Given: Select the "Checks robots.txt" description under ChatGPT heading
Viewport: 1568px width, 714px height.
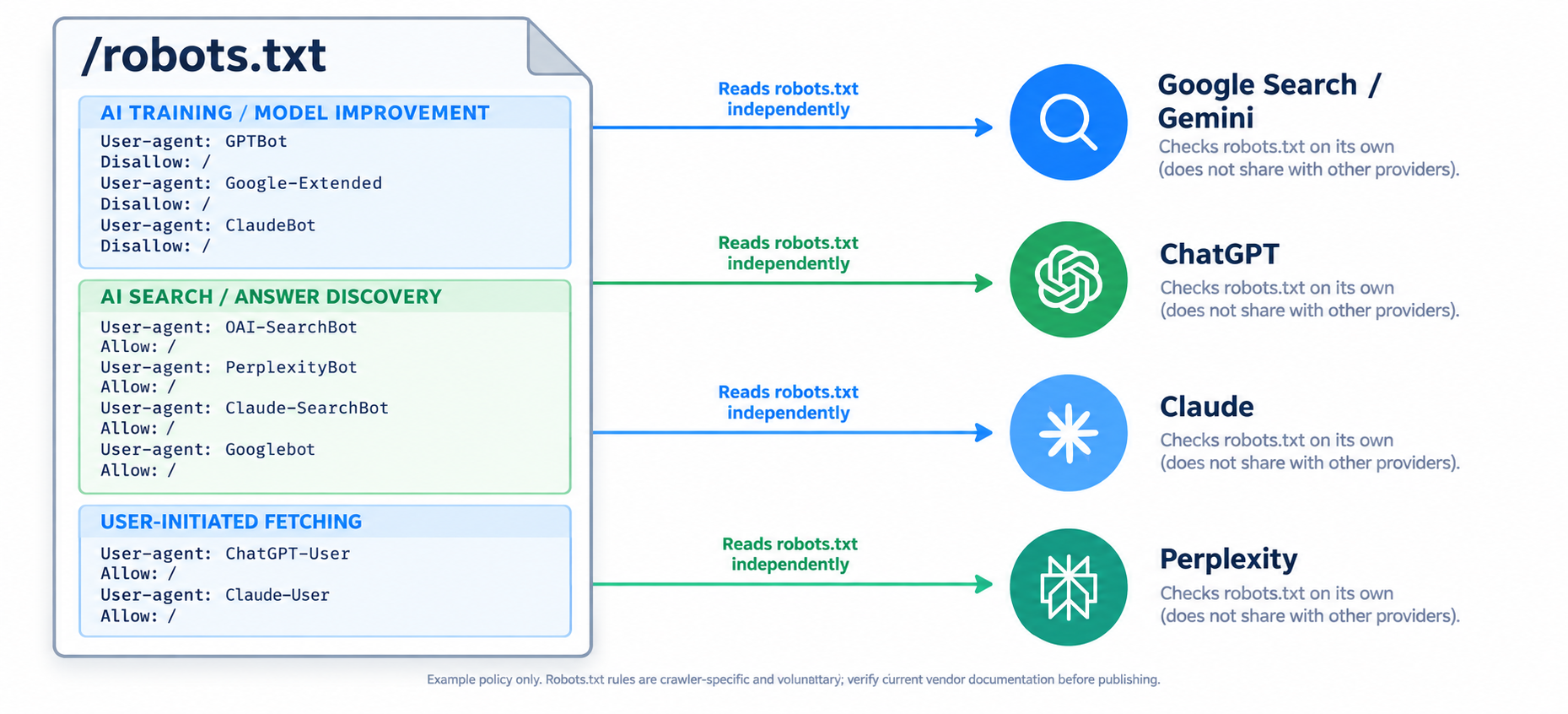Looking at the screenshot, I should pyautogui.click(x=1310, y=299).
